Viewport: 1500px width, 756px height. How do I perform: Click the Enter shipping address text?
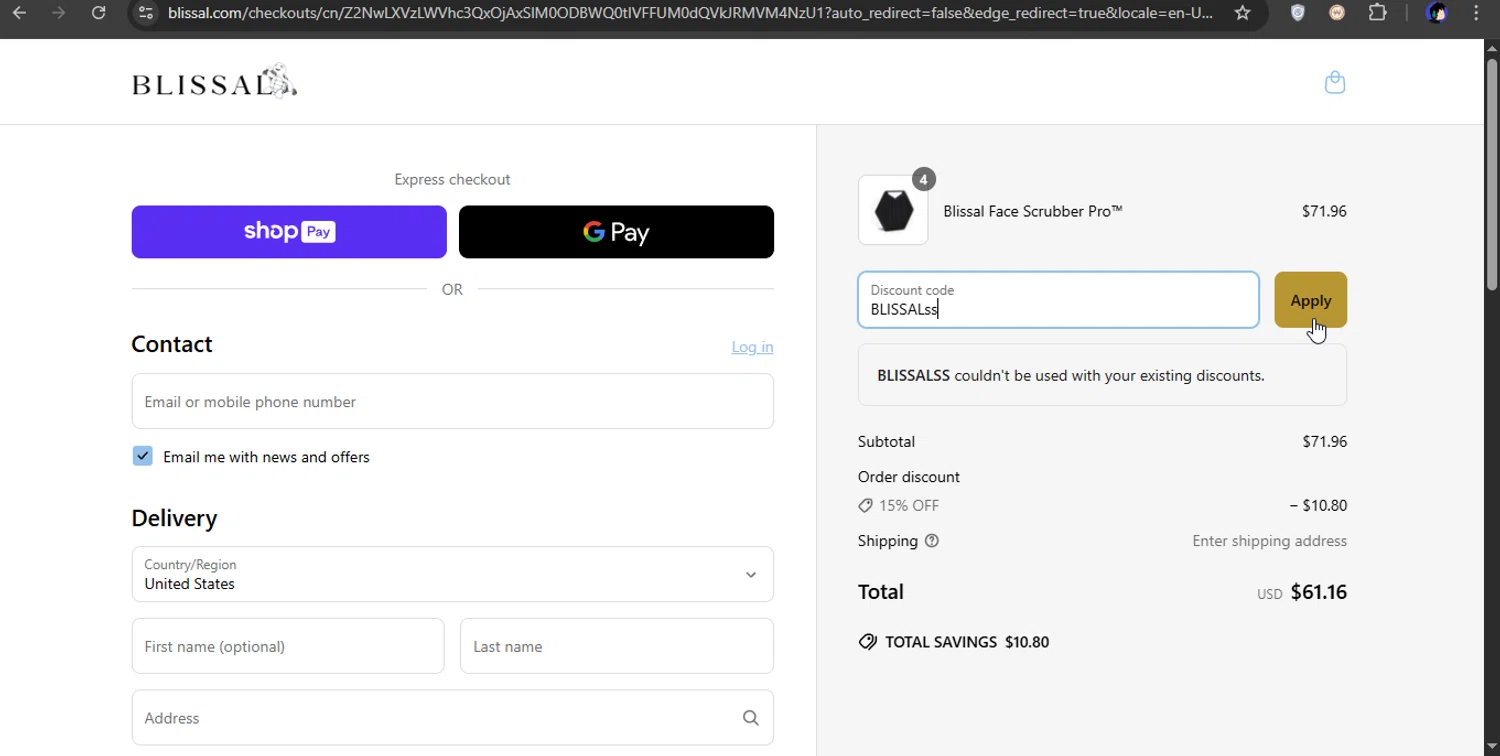[1269, 541]
